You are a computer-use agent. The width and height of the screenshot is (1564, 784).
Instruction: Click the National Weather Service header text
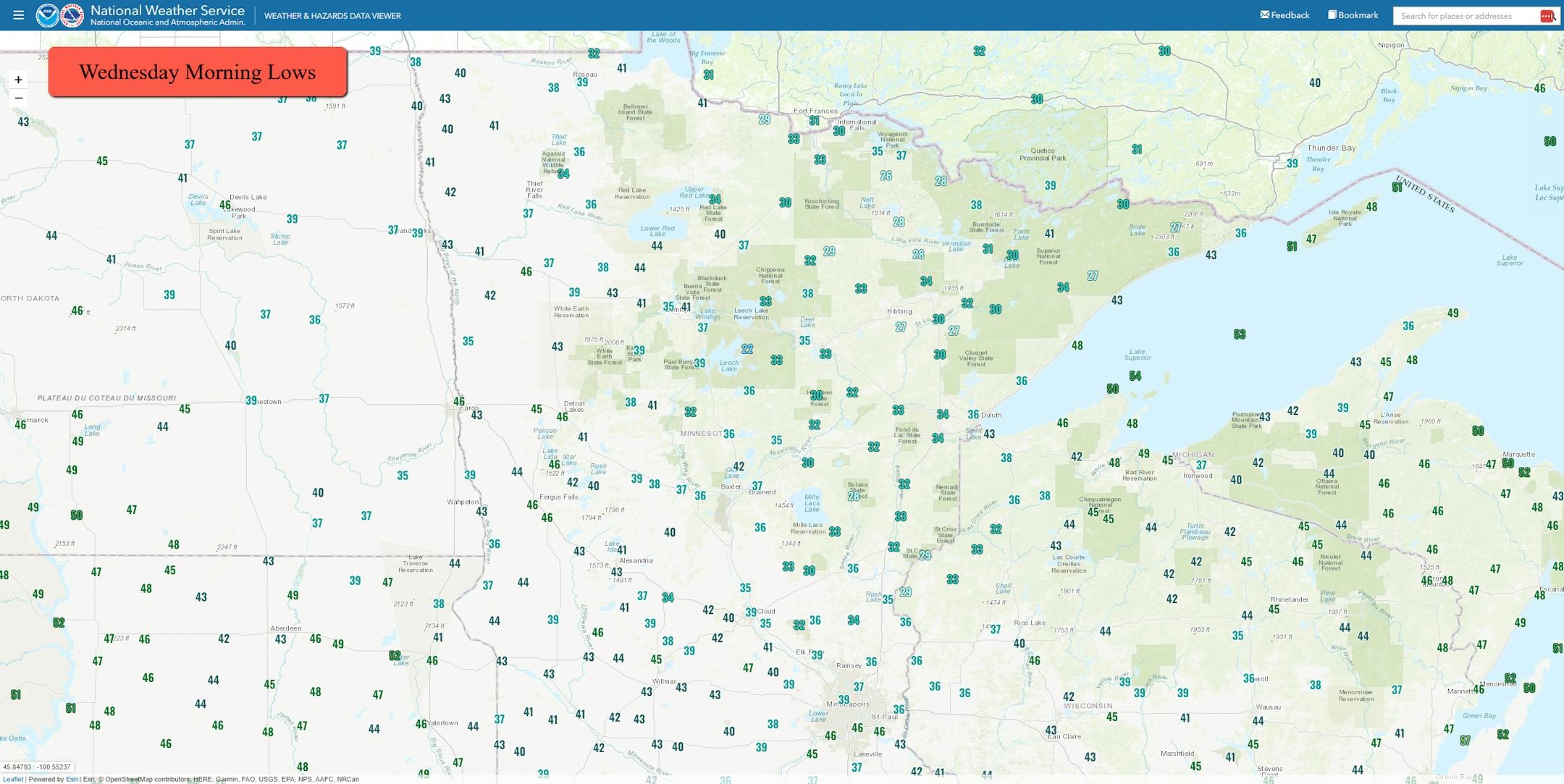(167, 11)
